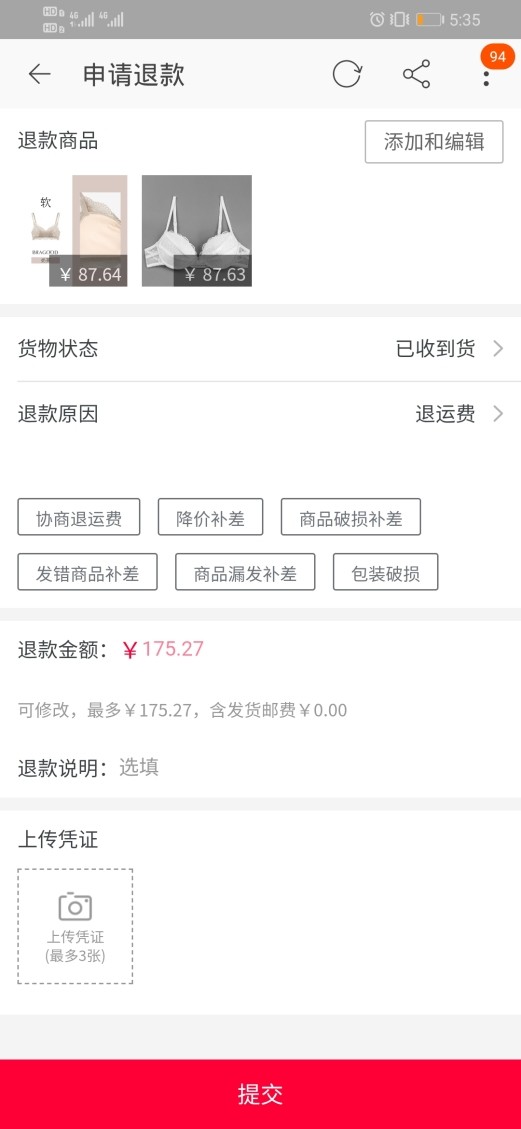Select the 商品破损补差 reason tag
521x1129 pixels.
351,517
